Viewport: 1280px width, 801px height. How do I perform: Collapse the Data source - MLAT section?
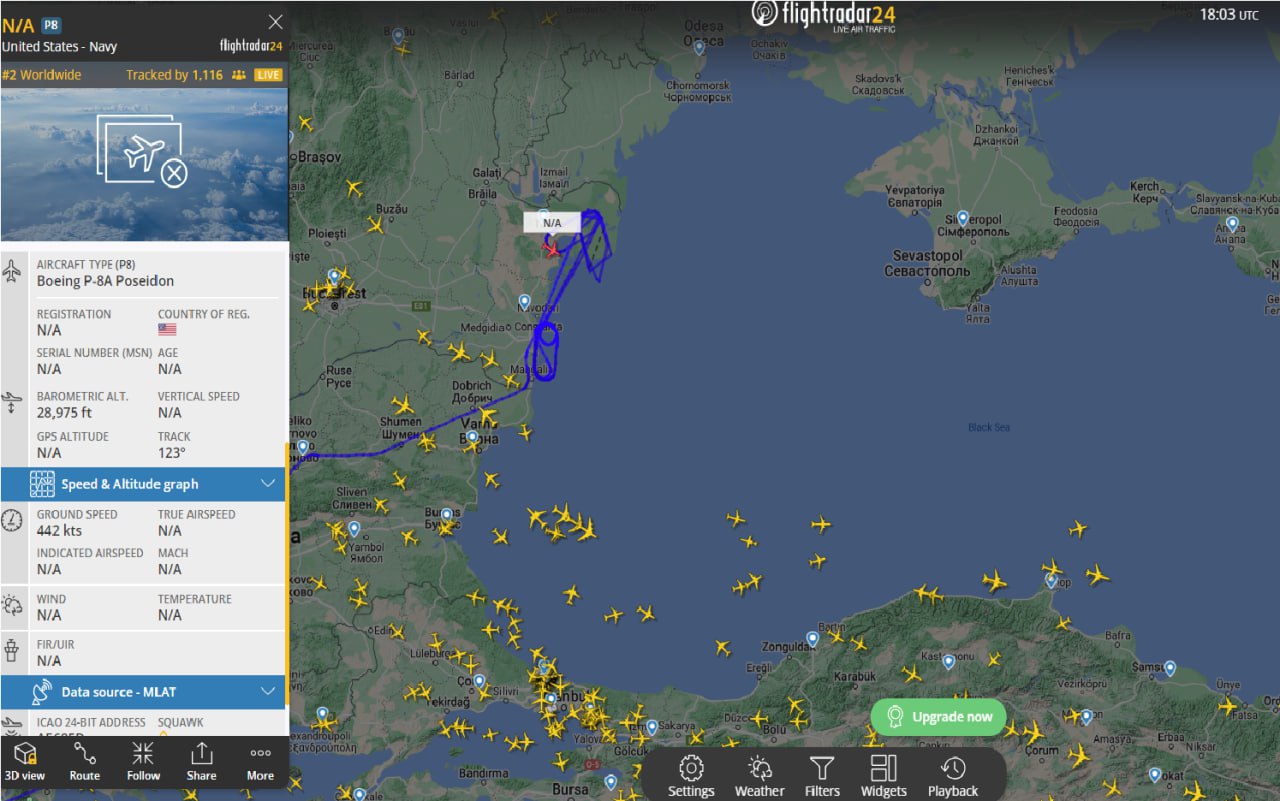pyautogui.click(x=267, y=691)
